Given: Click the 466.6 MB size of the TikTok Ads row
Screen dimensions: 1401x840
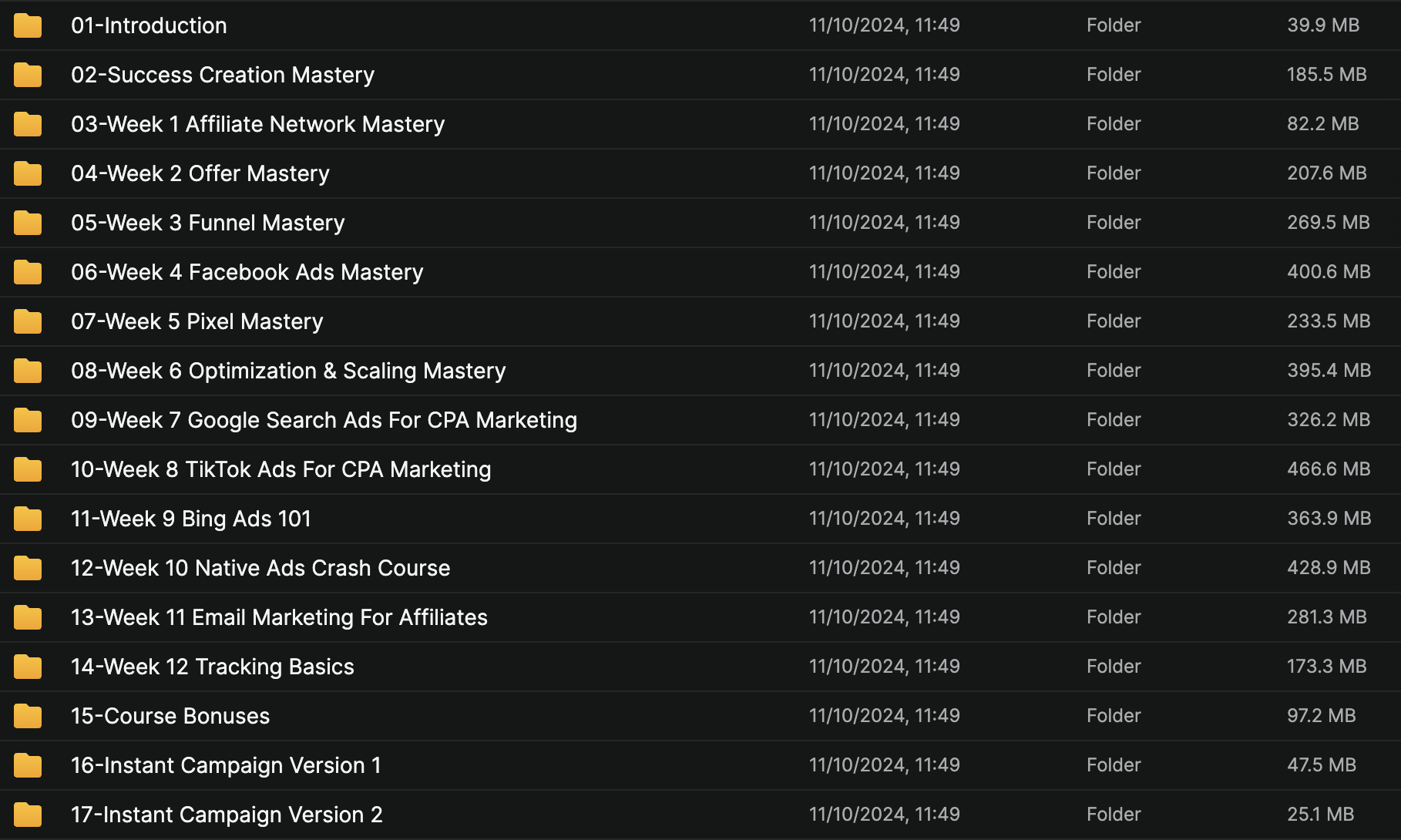Looking at the screenshot, I should [1329, 469].
